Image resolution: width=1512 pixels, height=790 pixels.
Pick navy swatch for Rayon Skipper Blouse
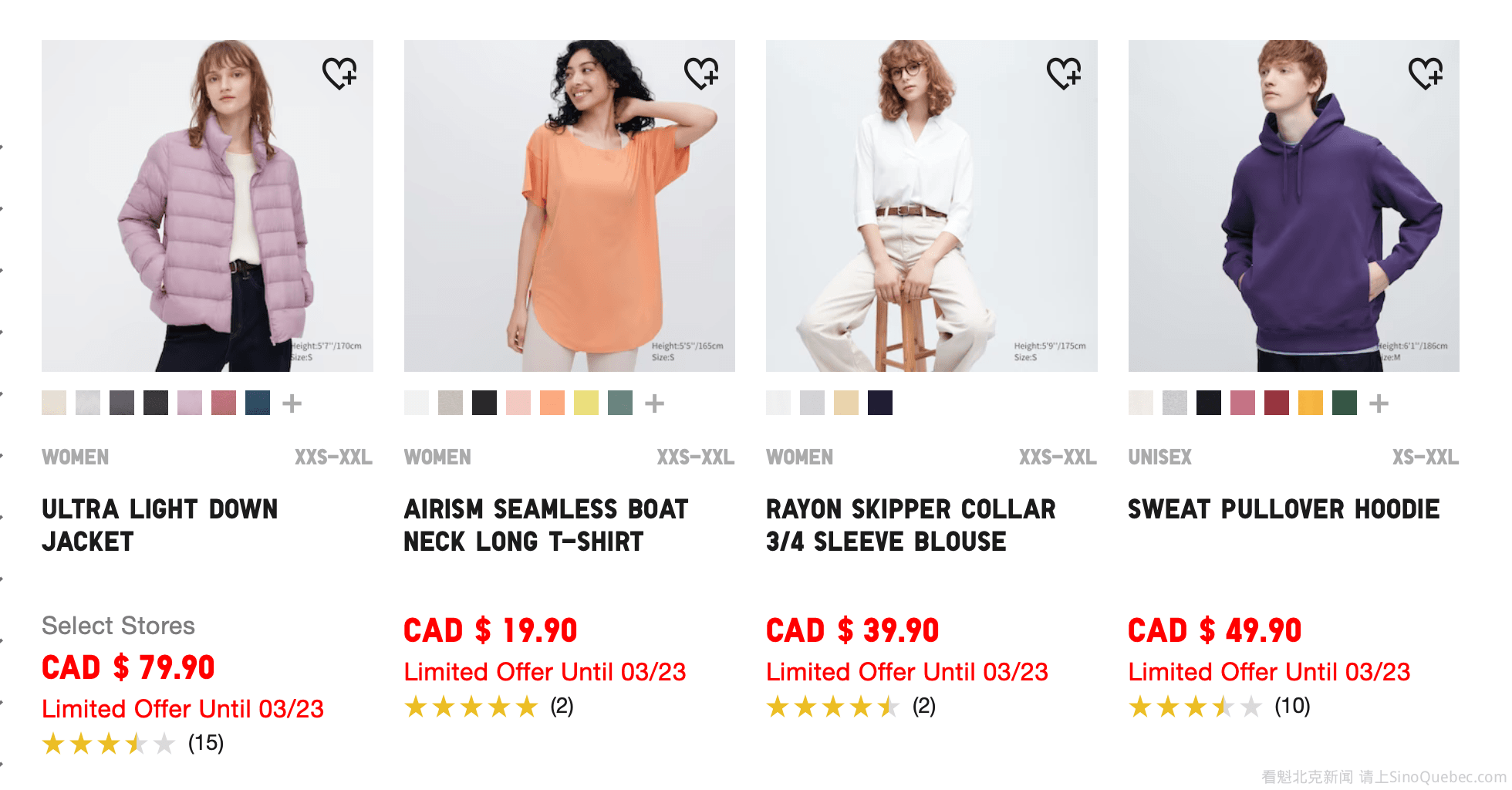tap(880, 403)
